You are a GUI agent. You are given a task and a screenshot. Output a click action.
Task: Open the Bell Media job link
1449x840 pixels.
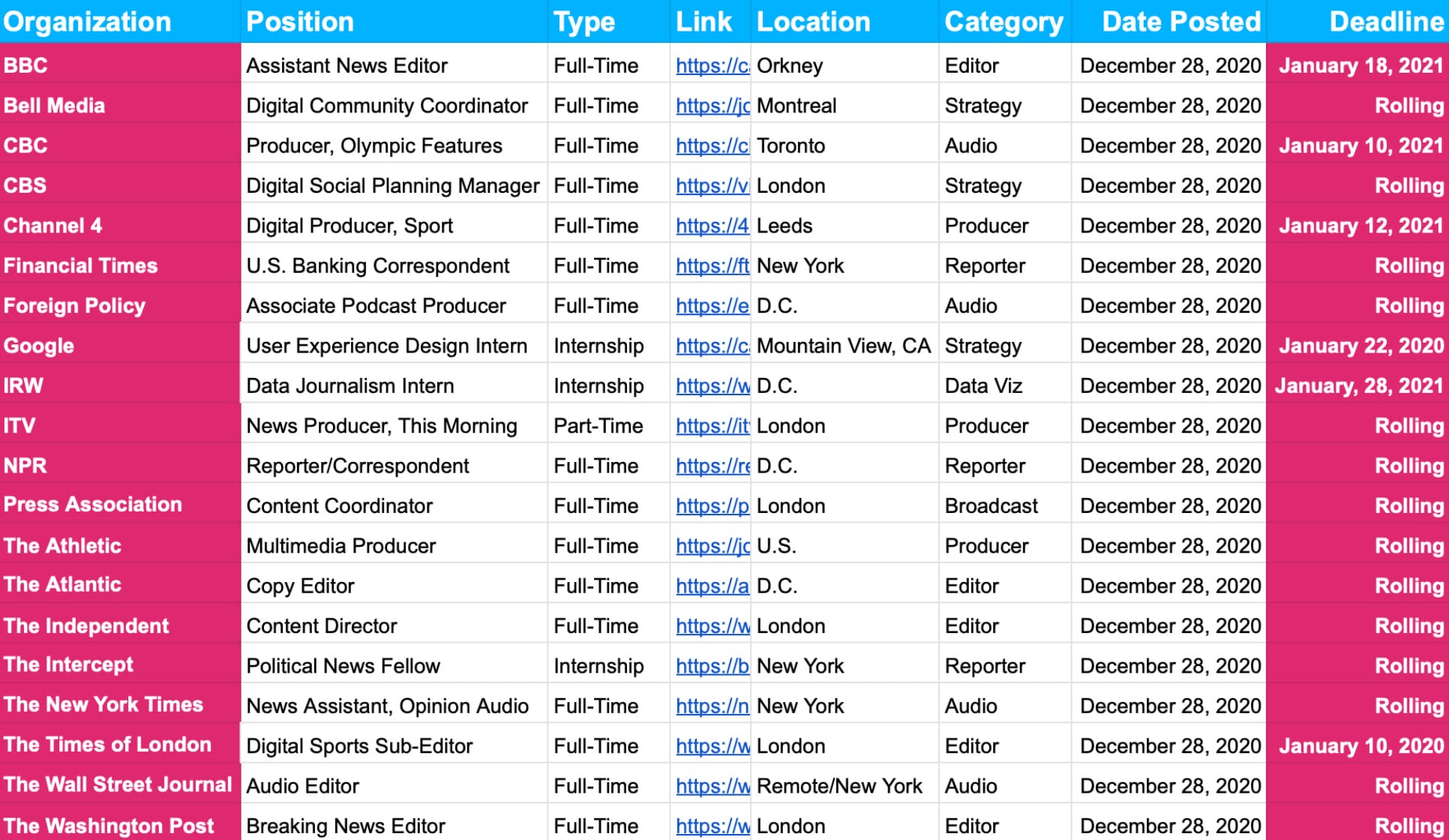[x=712, y=106]
